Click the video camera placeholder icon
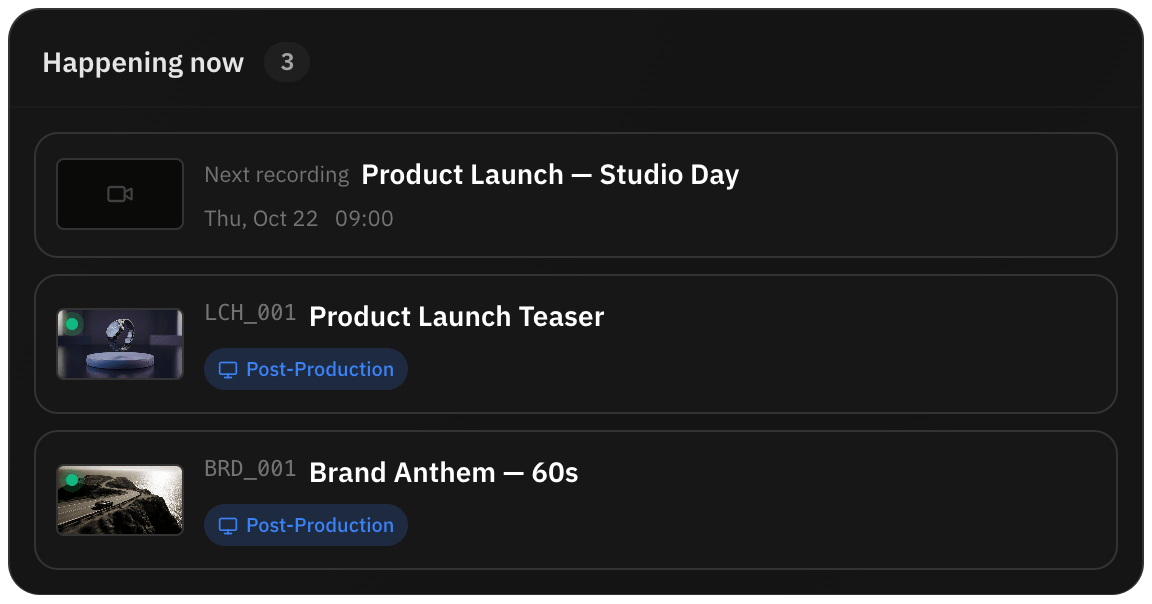1152x604 pixels. click(x=120, y=194)
